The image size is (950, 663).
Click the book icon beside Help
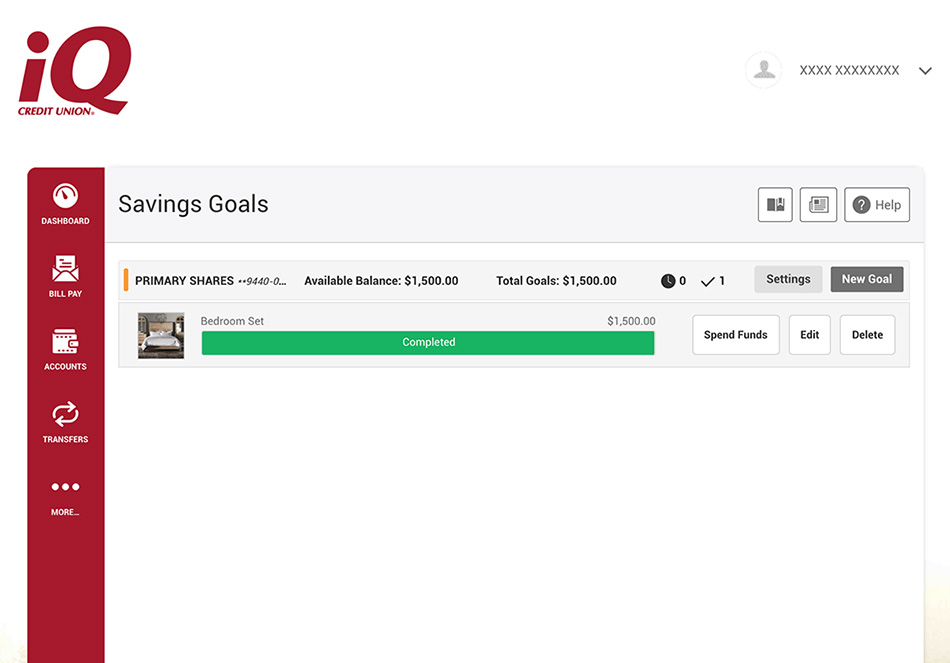[x=775, y=205]
